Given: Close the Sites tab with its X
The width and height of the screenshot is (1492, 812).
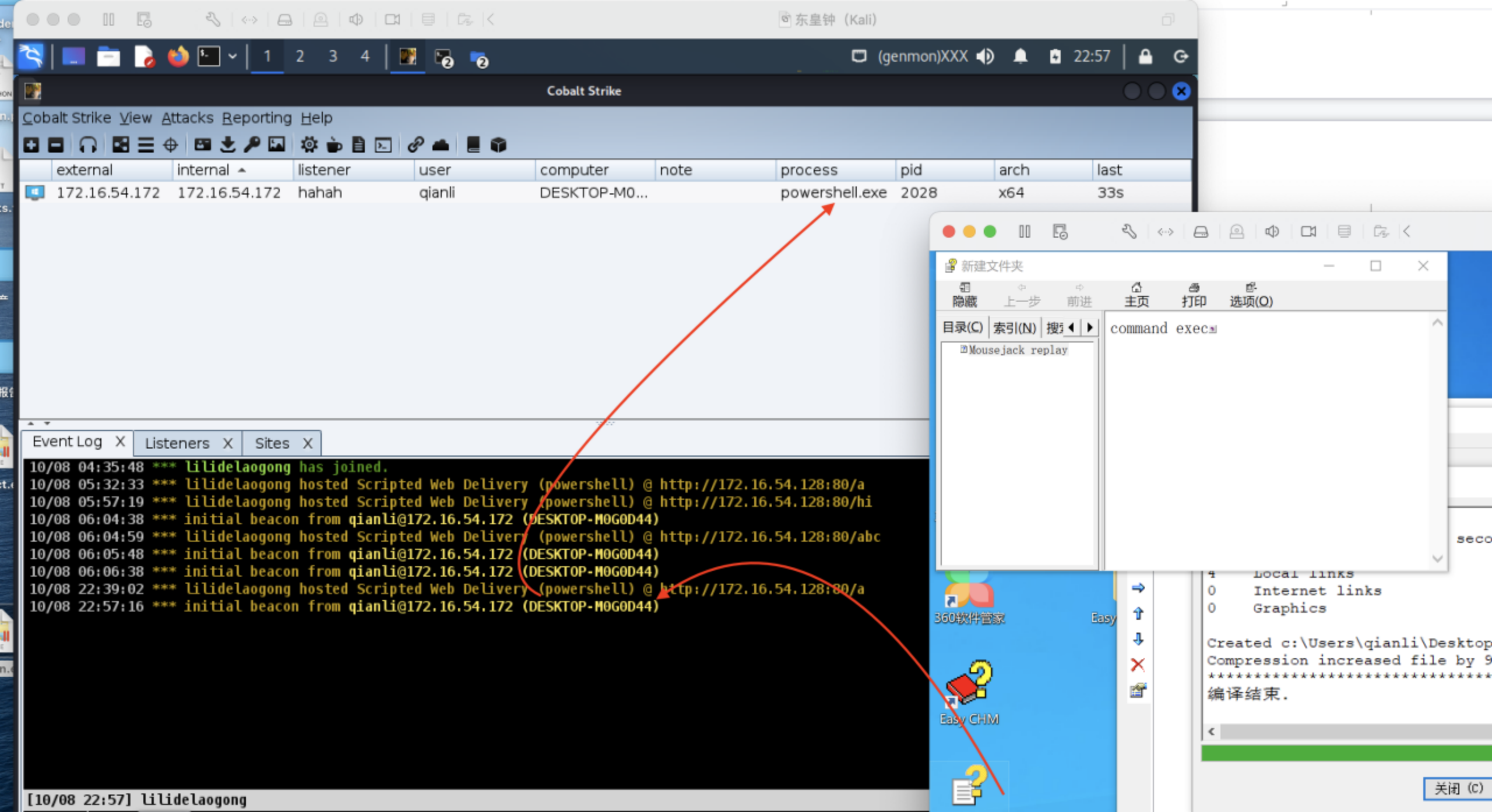Looking at the screenshot, I should coord(308,443).
